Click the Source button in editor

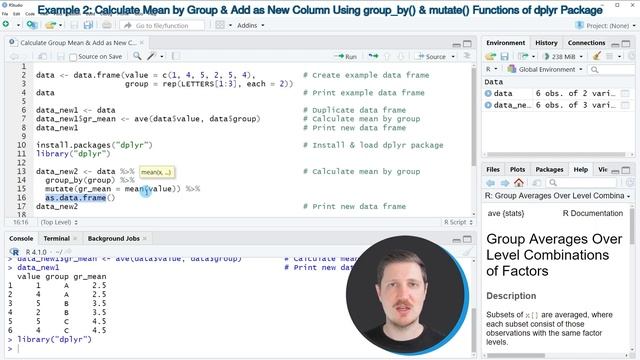[431, 57]
